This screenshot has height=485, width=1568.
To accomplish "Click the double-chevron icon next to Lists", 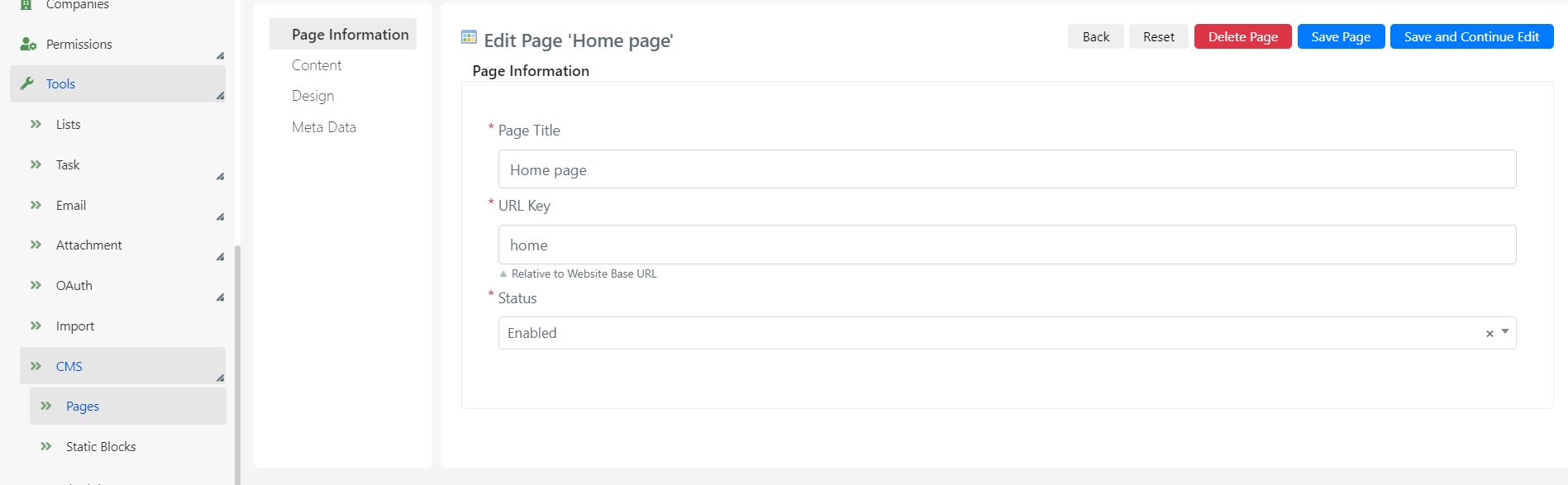I will (36, 124).
